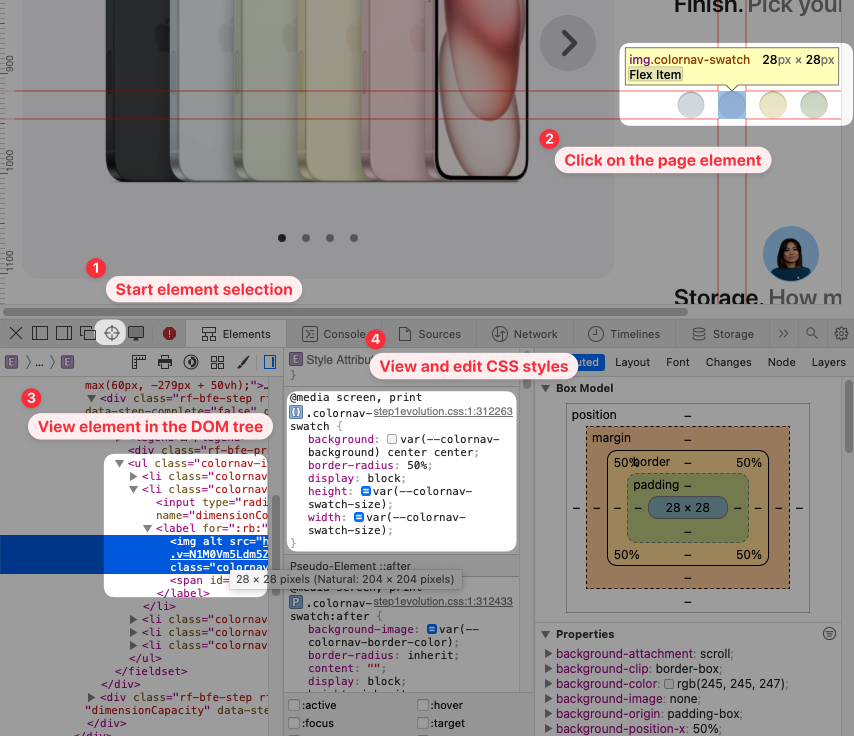Toggle the appearance/color scheme icon
This screenshot has height=736, width=854.
tap(191, 362)
